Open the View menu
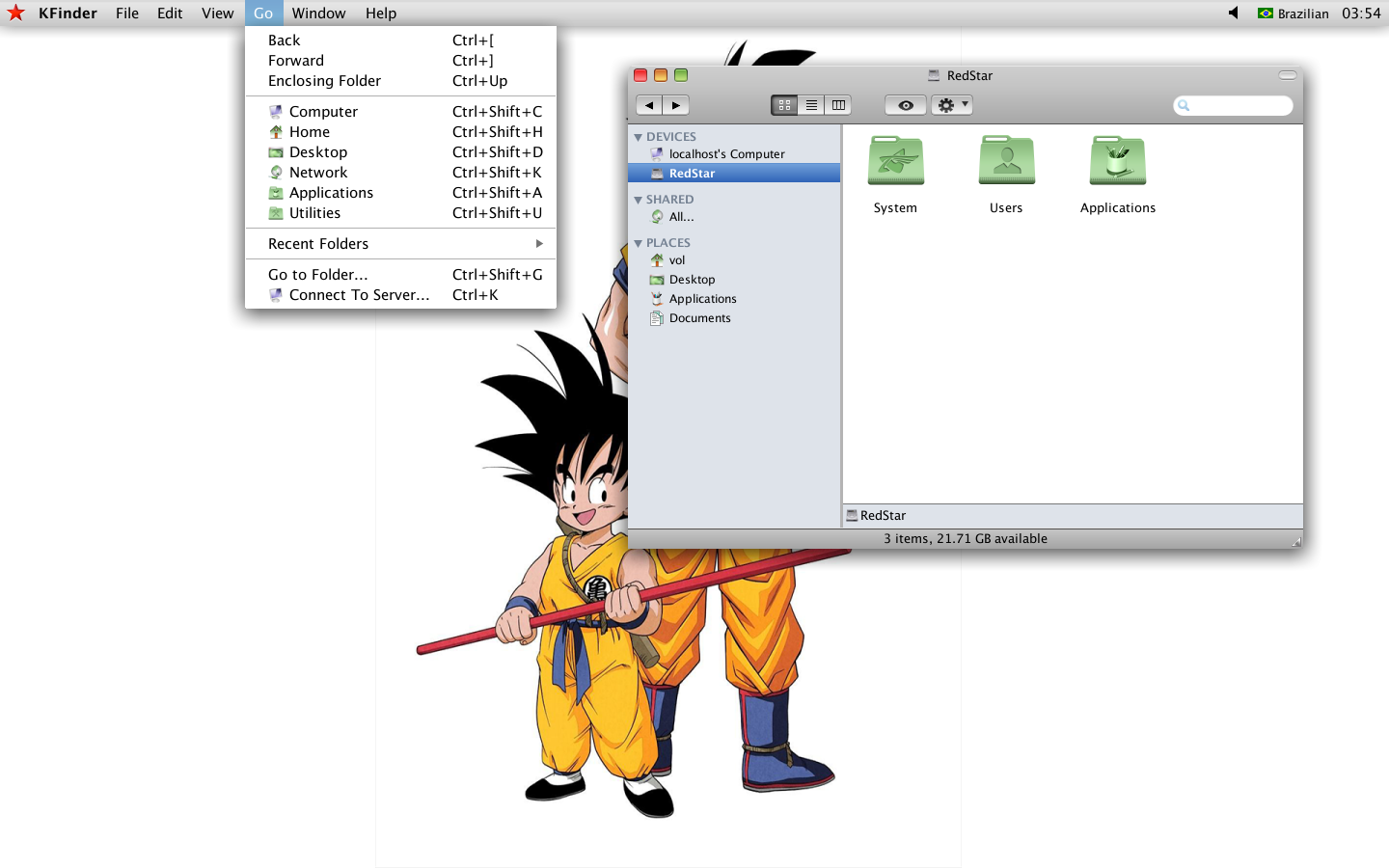The height and width of the screenshot is (868, 1389). pos(217,13)
